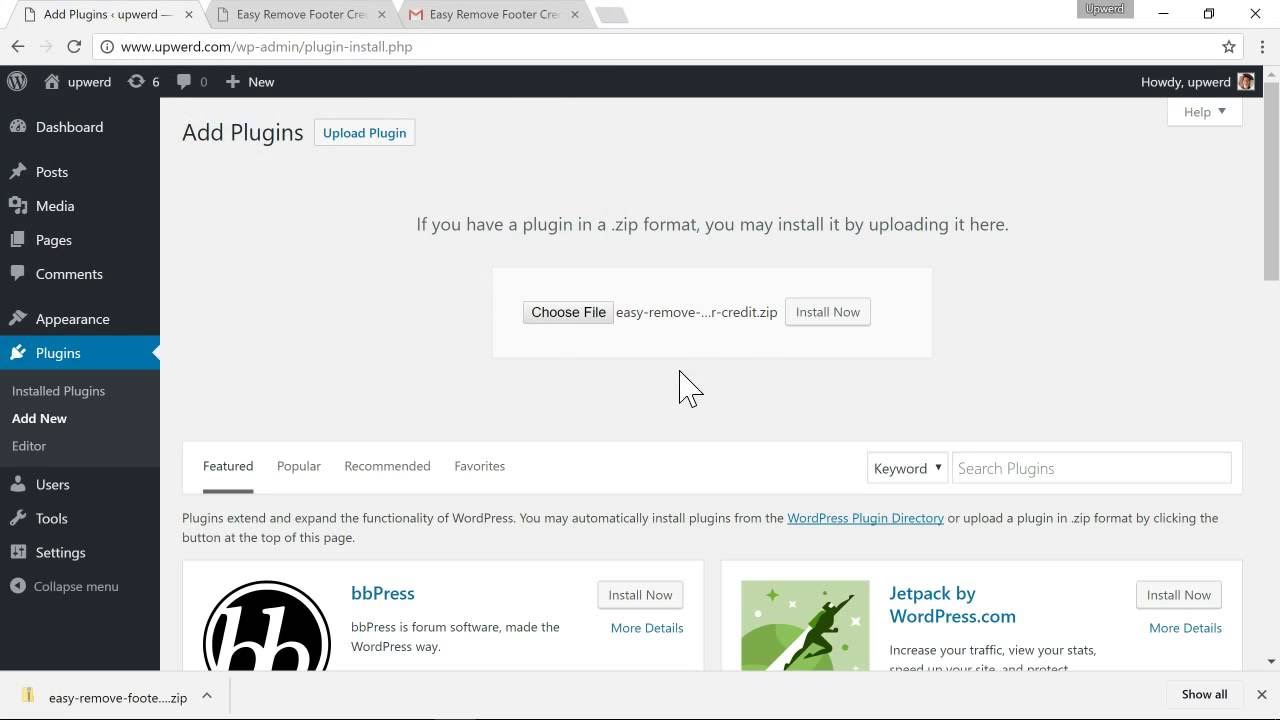Open comments bubble in admin bar

point(184,81)
